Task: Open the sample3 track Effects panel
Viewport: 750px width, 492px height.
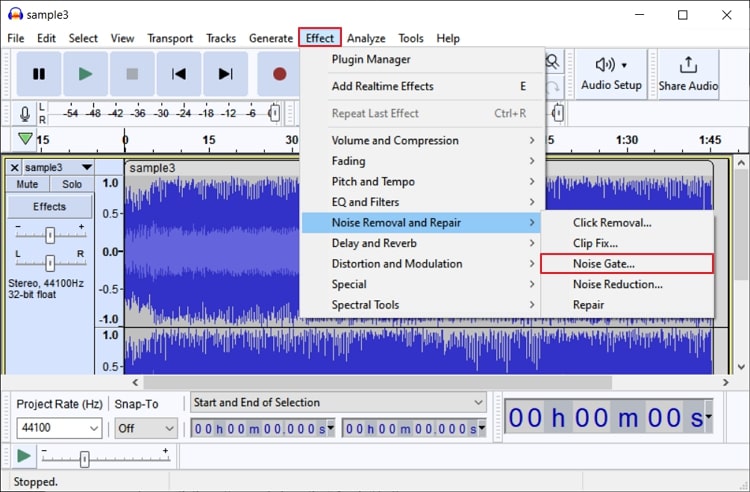Action: coord(49,207)
